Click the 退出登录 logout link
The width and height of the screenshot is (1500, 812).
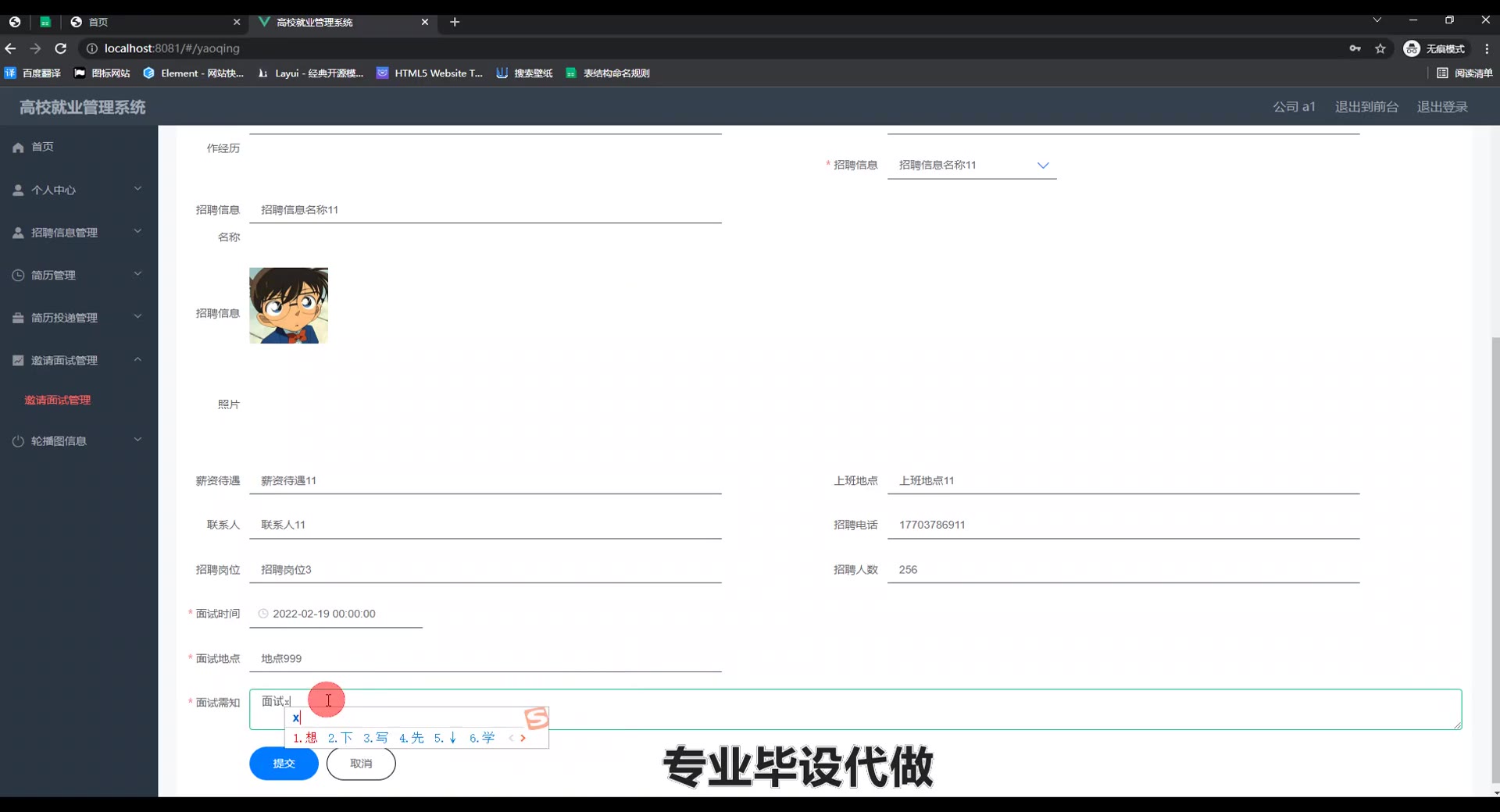[1442, 107]
